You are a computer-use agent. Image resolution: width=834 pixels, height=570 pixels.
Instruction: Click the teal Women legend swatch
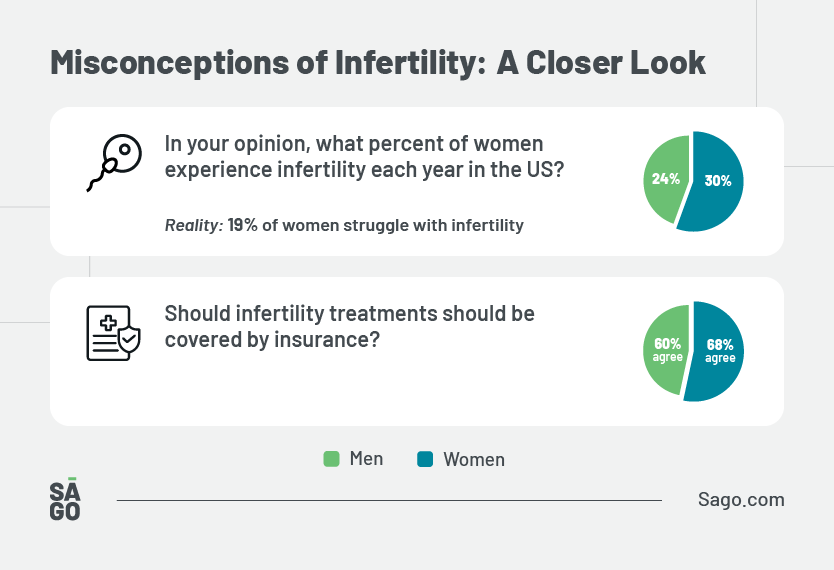(x=425, y=459)
